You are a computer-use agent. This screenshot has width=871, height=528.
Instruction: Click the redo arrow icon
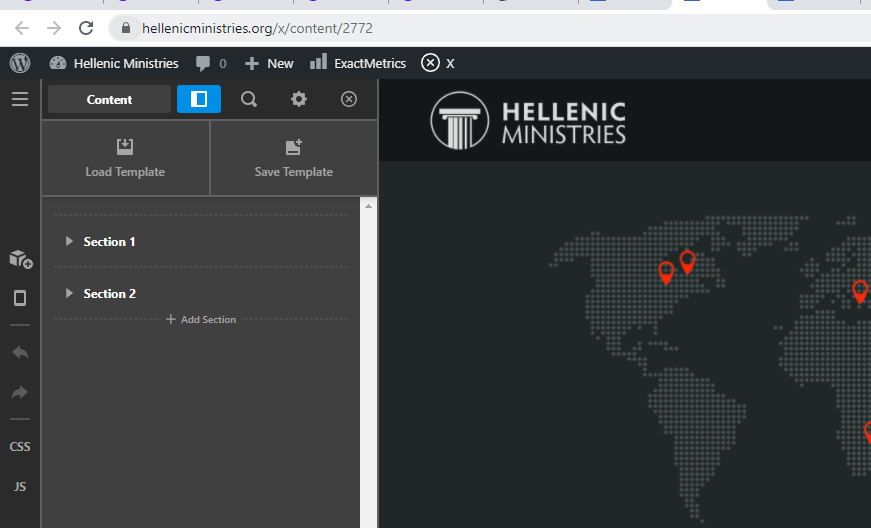click(20, 393)
